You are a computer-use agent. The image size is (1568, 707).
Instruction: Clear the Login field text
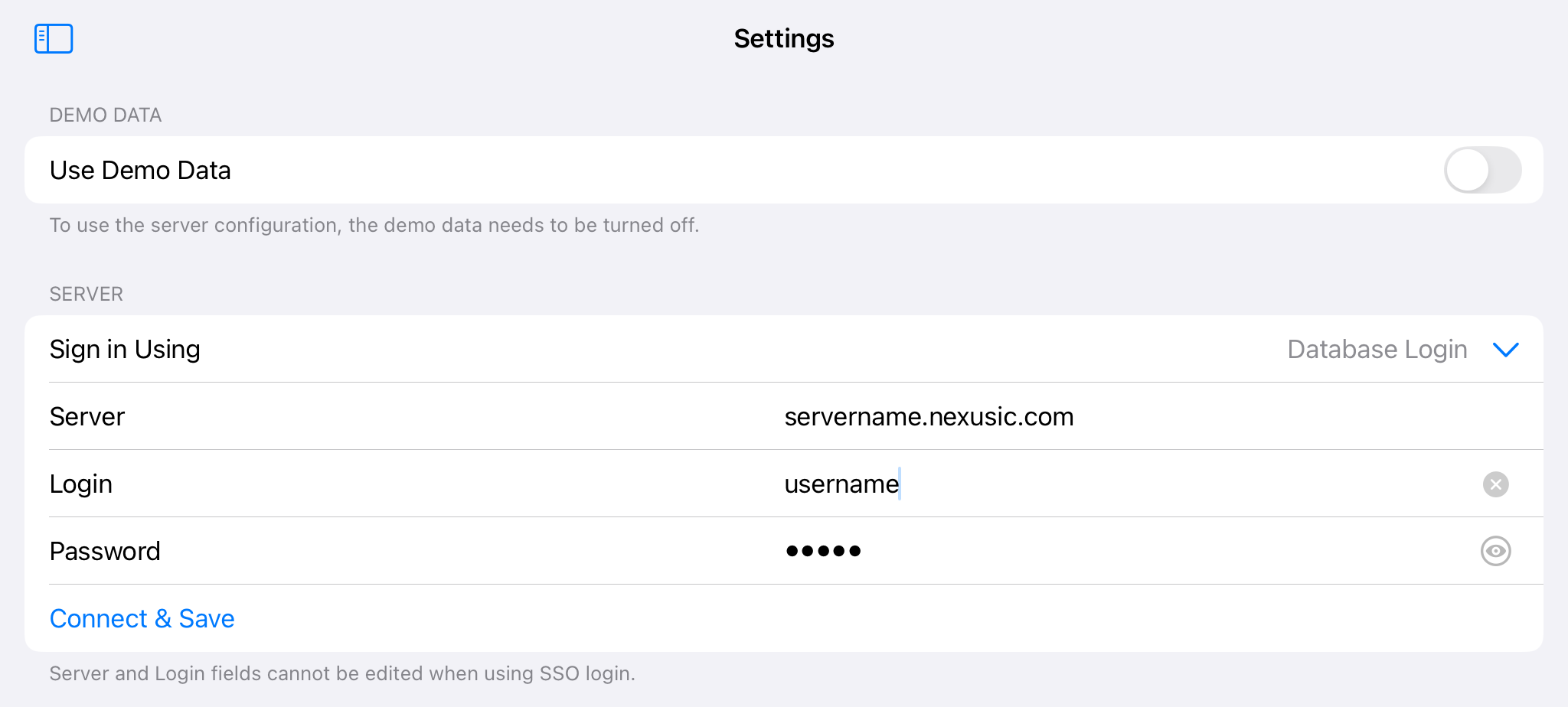(x=1495, y=484)
